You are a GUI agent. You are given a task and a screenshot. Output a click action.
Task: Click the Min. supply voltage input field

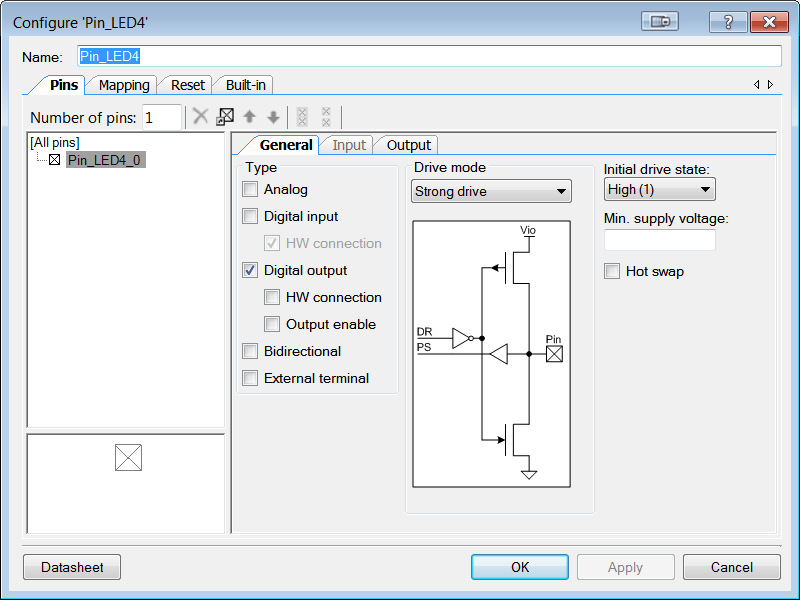659,240
